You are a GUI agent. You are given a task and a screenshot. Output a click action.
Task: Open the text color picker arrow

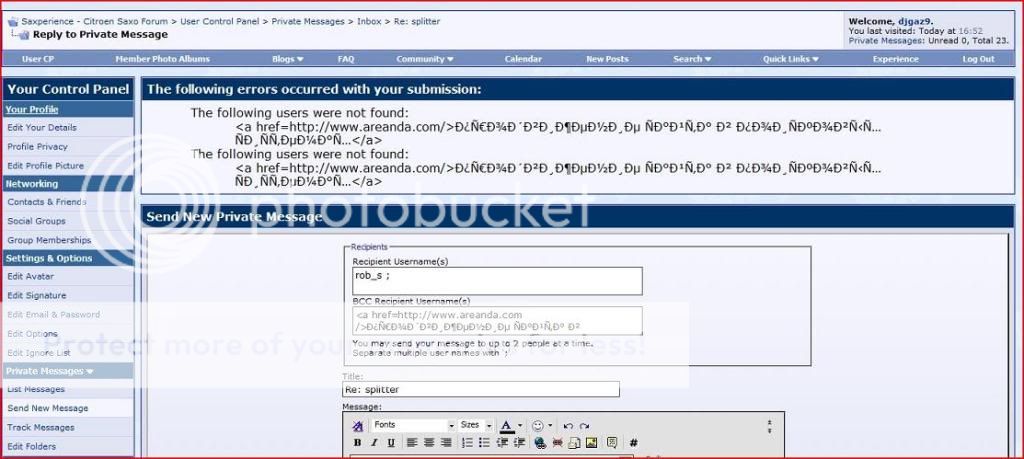point(521,426)
